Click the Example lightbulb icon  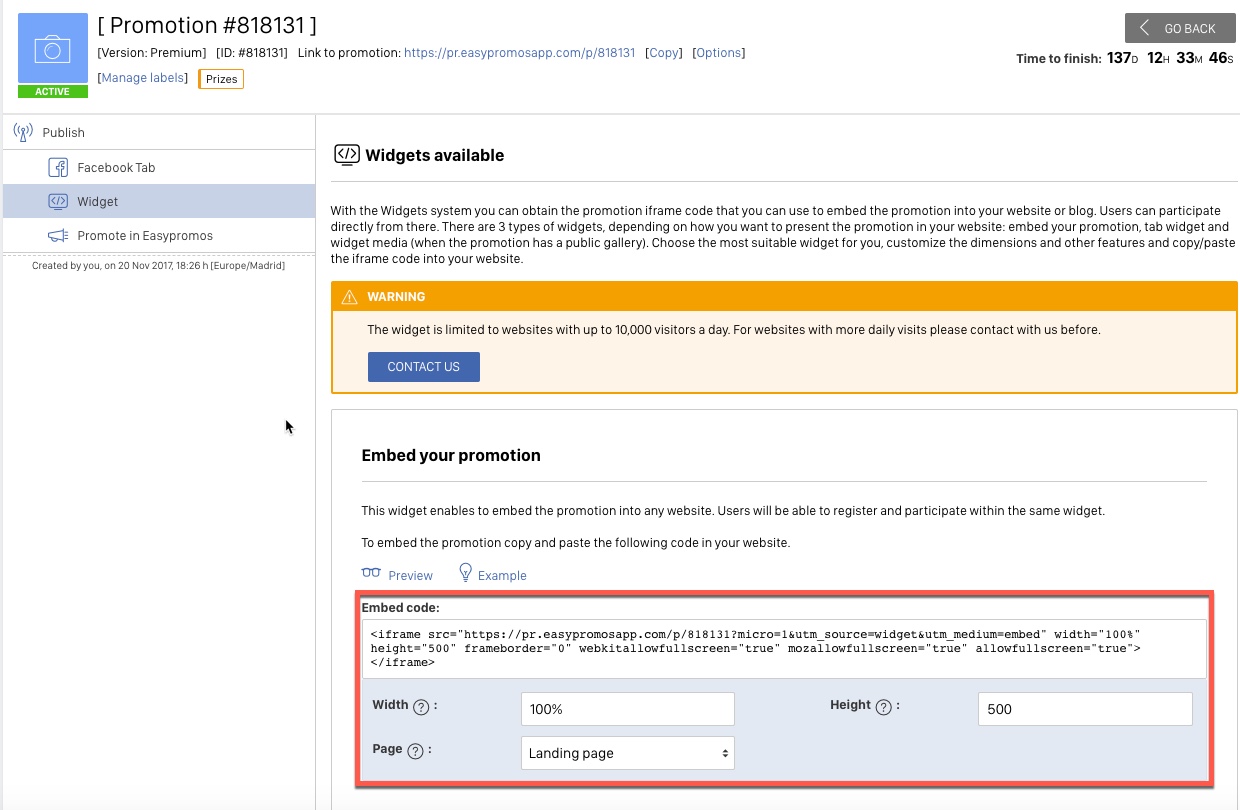click(465, 572)
